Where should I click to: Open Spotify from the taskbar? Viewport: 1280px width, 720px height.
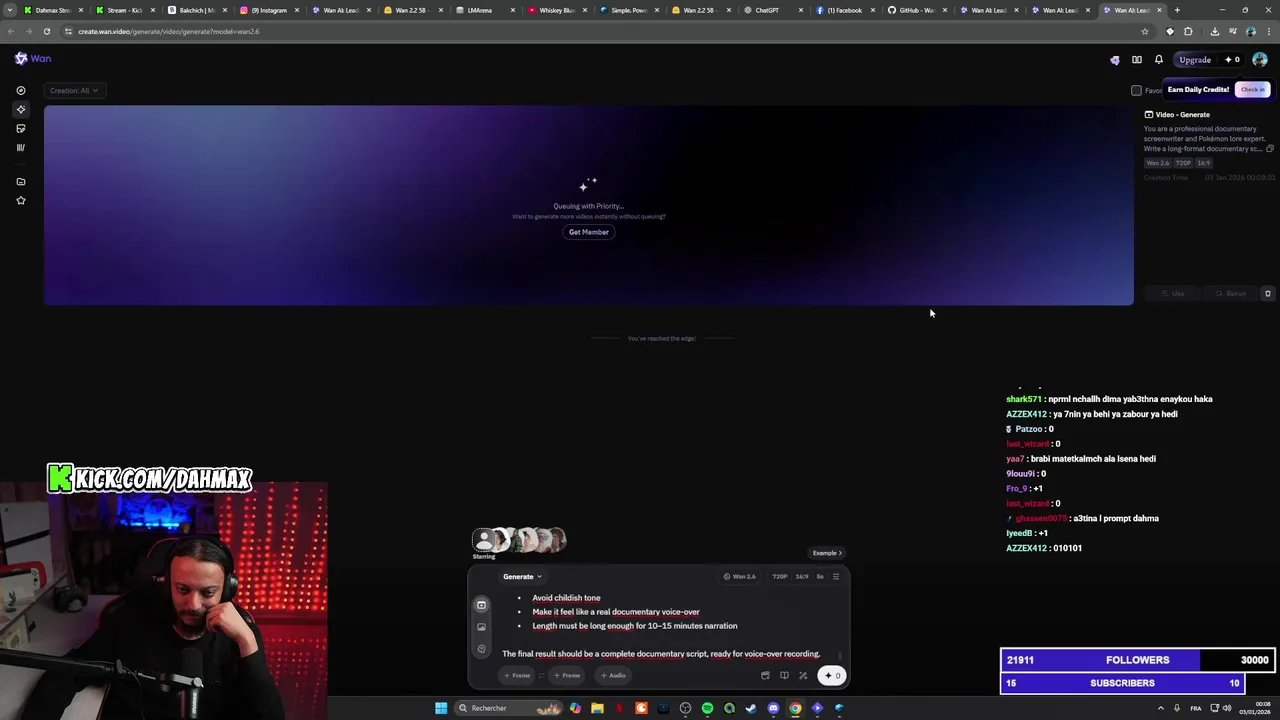(707, 708)
